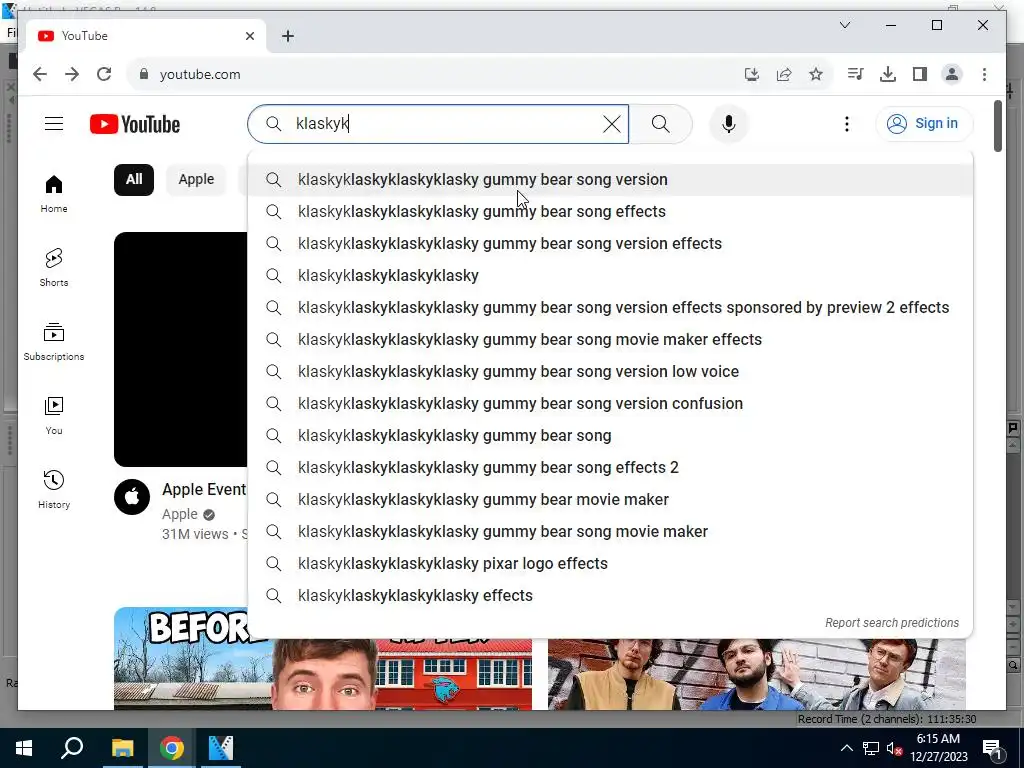The width and height of the screenshot is (1024, 768).
Task: Choose suggestion ending 'gummy bear song movie maker'
Action: (x=611, y=532)
